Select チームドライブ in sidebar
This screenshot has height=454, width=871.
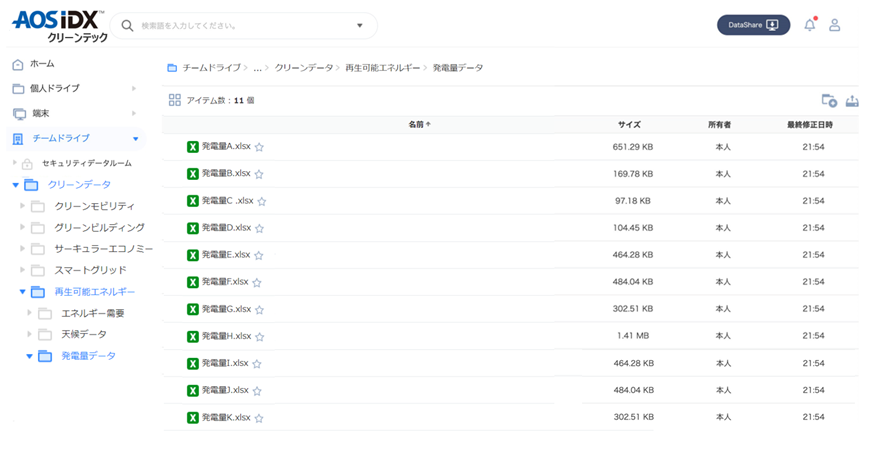tap(61, 138)
